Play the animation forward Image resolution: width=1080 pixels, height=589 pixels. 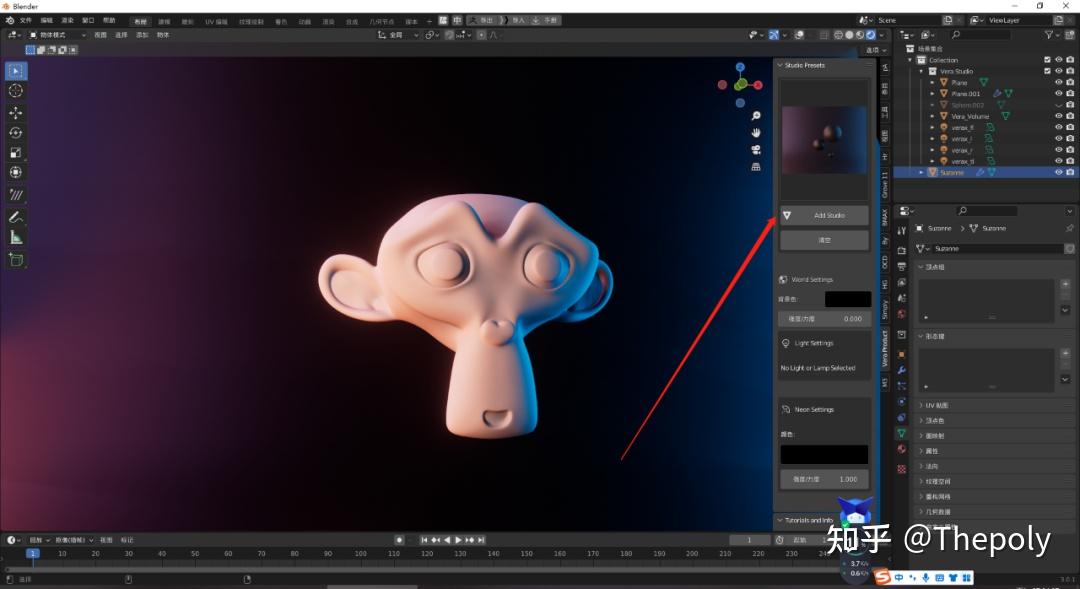coord(458,540)
